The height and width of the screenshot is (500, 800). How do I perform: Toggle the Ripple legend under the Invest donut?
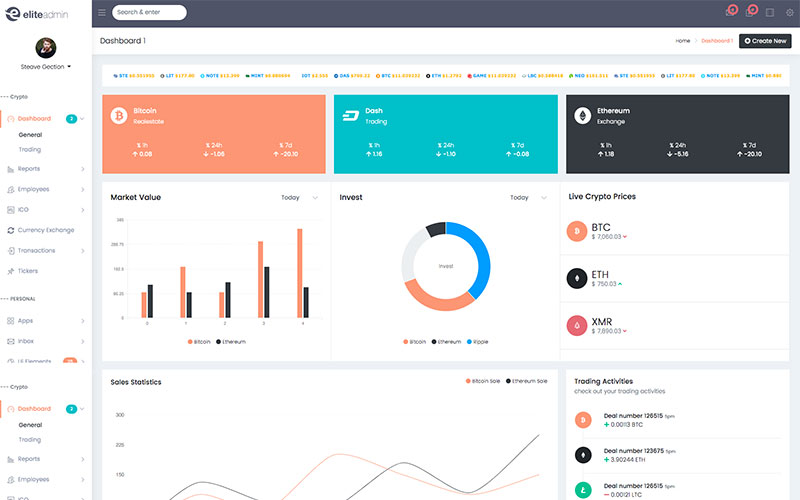point(478,342)
